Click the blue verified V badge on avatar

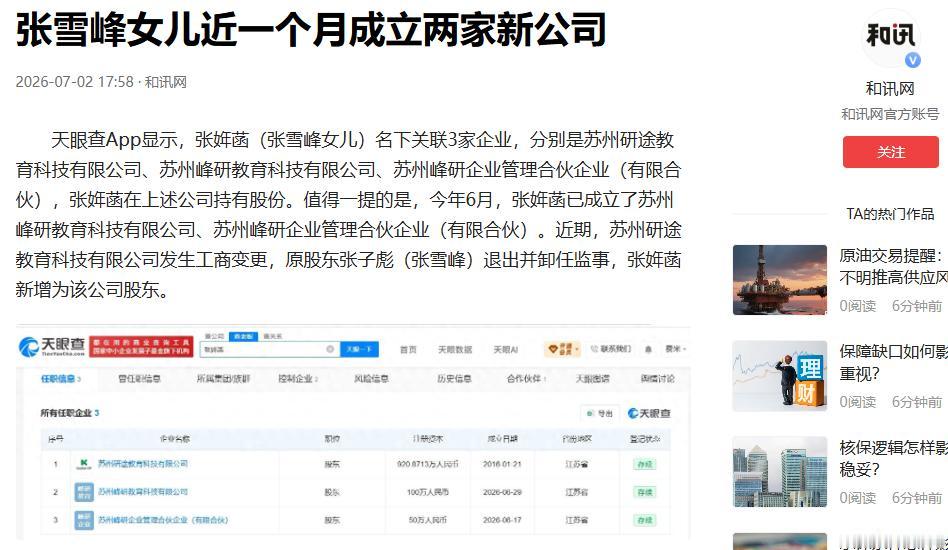pos(912,60)
